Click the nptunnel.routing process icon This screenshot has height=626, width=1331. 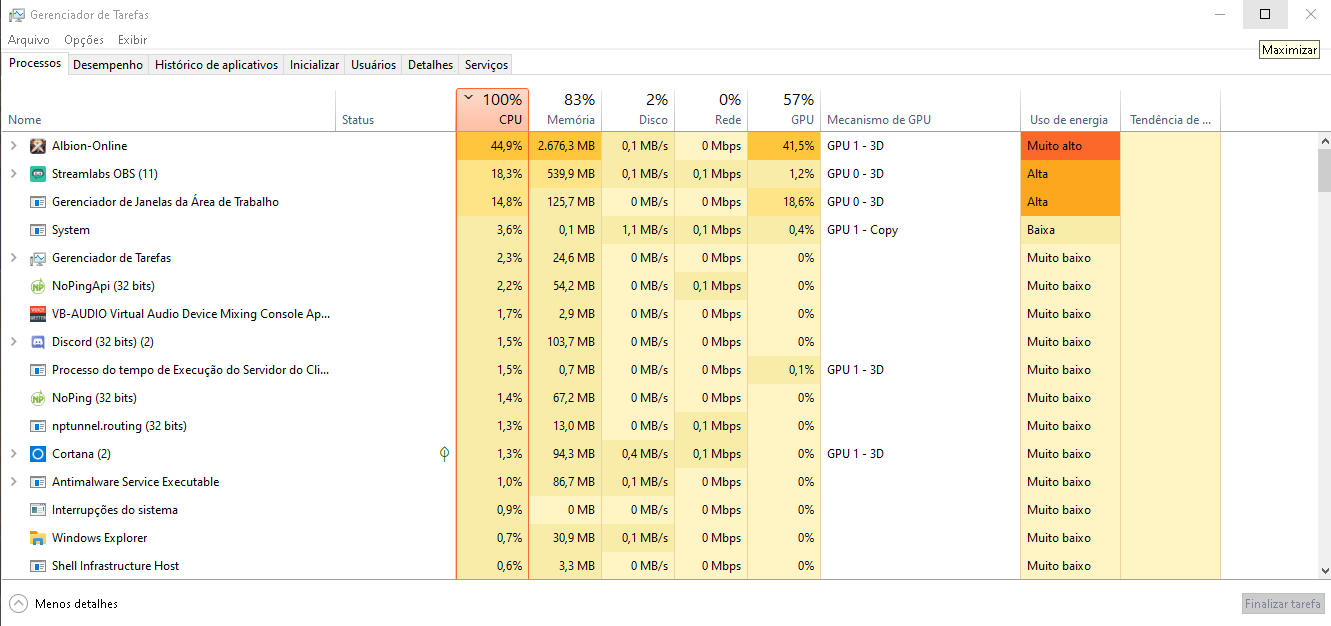[x=38, y=426]
